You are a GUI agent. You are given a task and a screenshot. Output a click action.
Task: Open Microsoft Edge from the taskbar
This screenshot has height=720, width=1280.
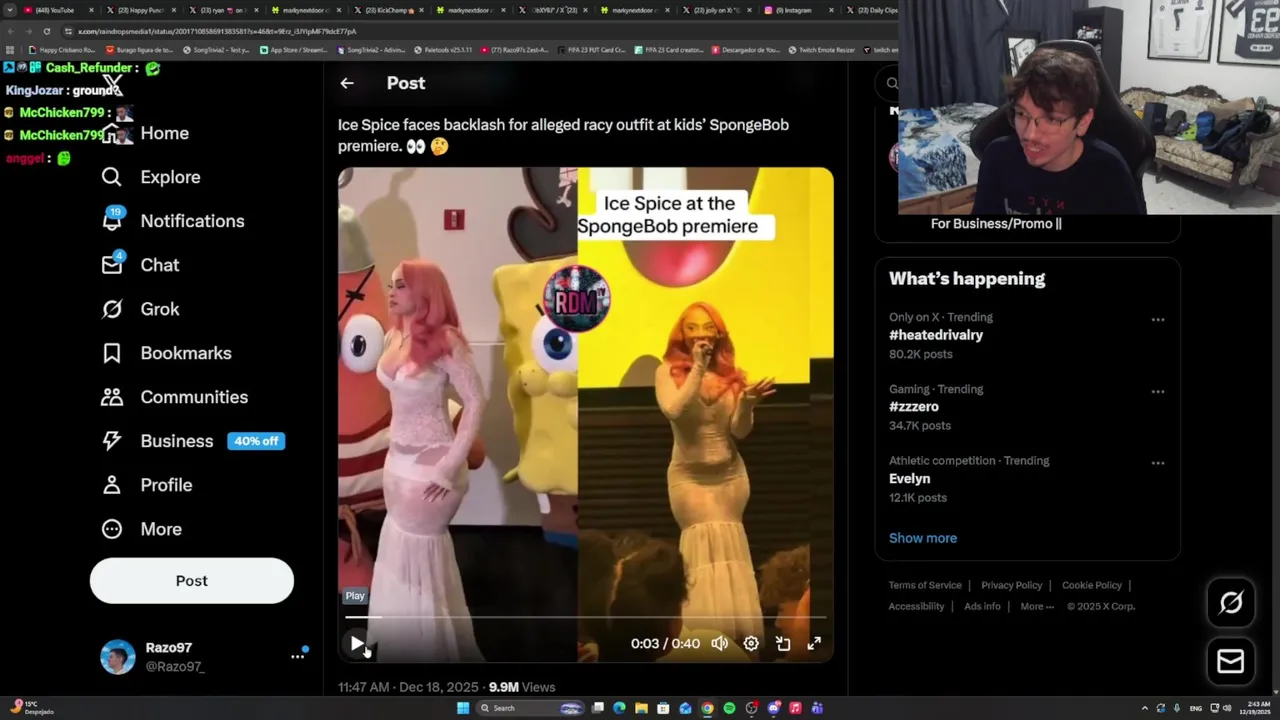[x=619, y=708]
